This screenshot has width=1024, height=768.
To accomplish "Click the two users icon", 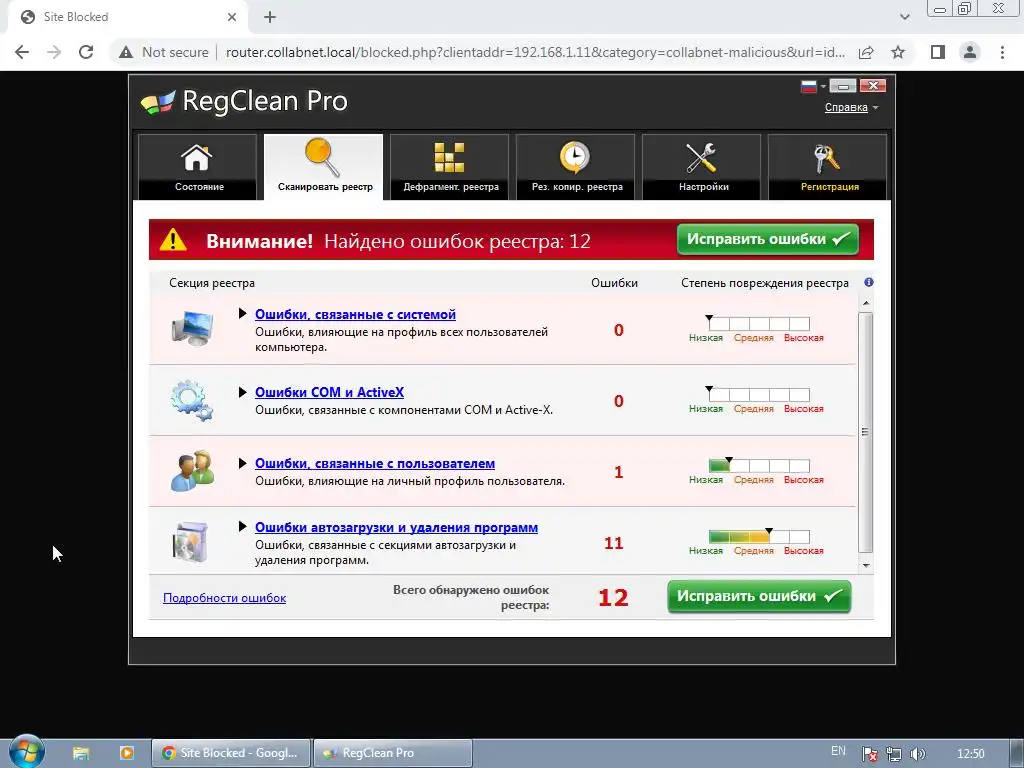I will 192,470.
